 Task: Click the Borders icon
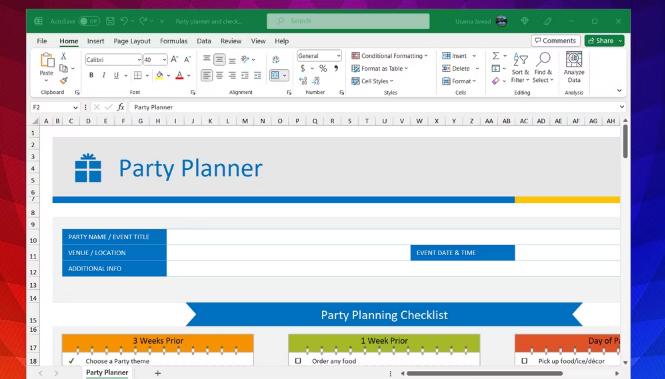(x=138, y=75)
